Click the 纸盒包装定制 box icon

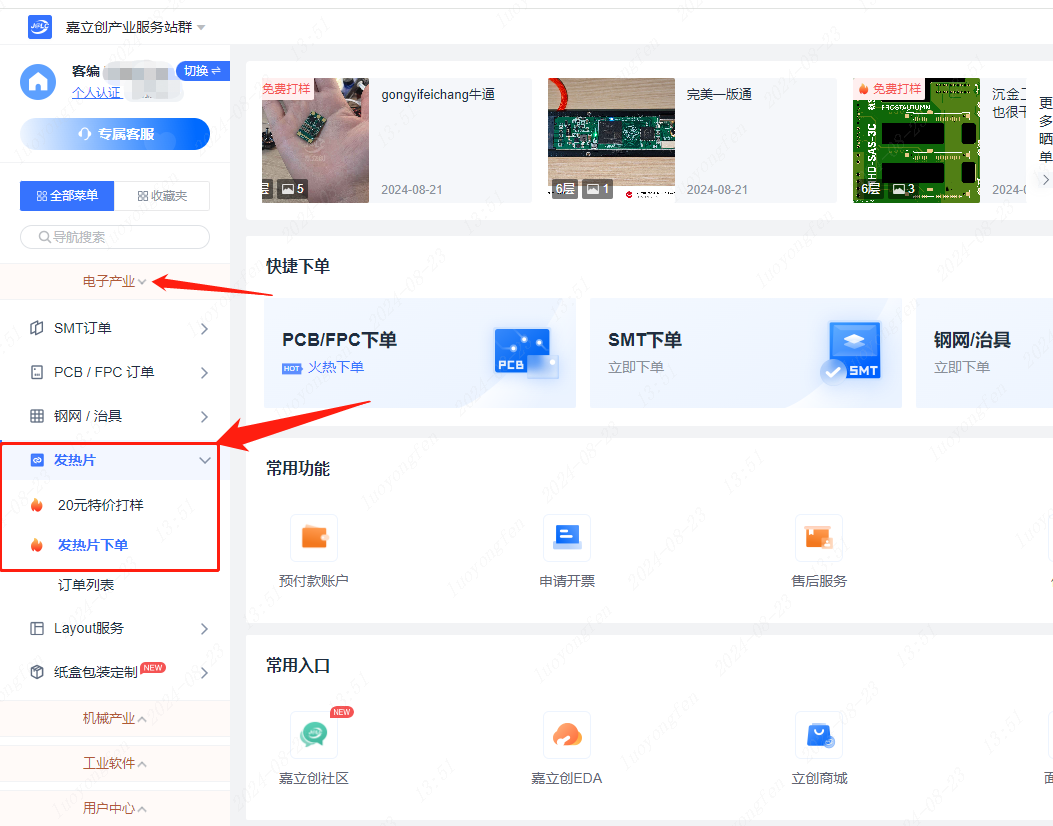[x=37, y=672]
